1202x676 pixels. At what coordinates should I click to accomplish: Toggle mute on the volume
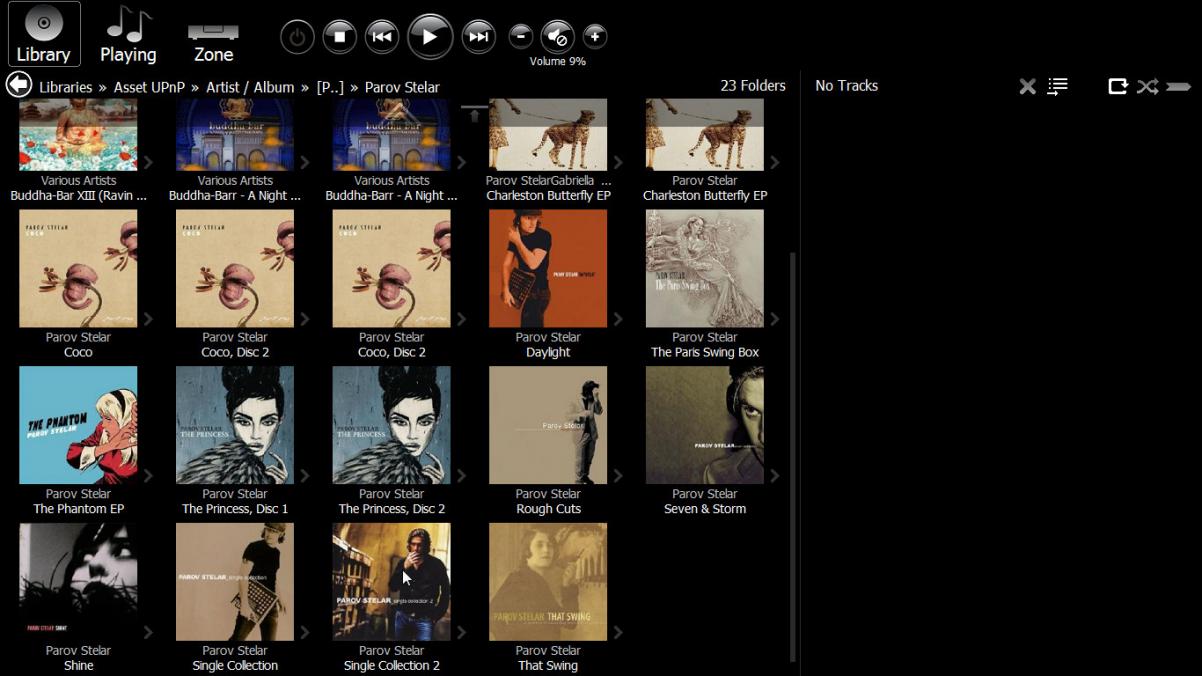point(557,37)
